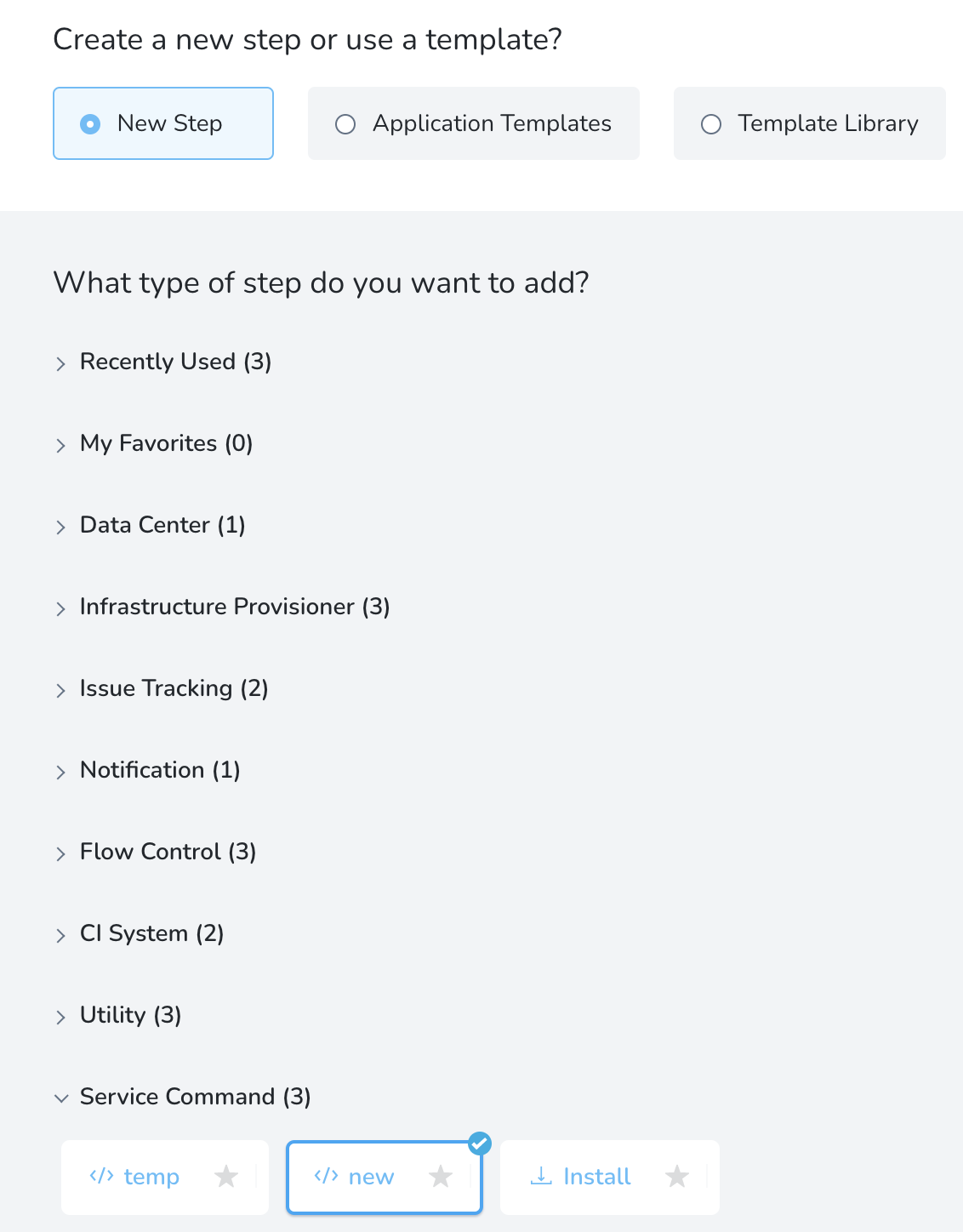Select the New Step radio option
The height and width of the screenshot is (1232, 963).
pos(163,123)
